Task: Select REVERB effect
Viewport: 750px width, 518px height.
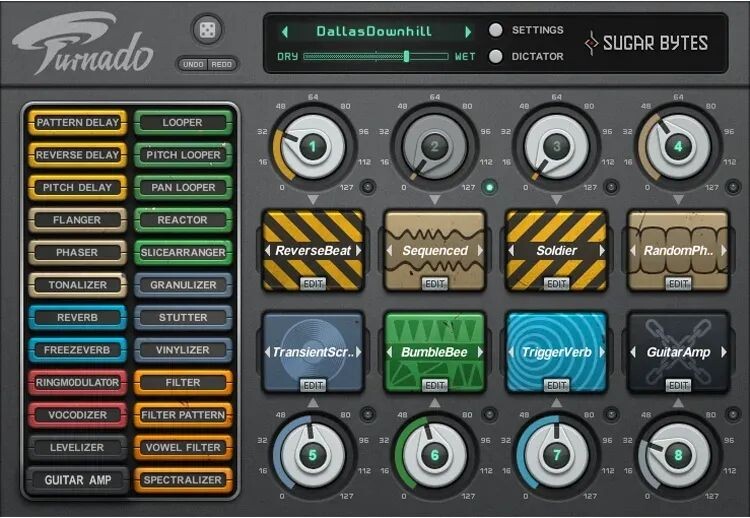Action: pyautogui.click(x=77, y=318)
